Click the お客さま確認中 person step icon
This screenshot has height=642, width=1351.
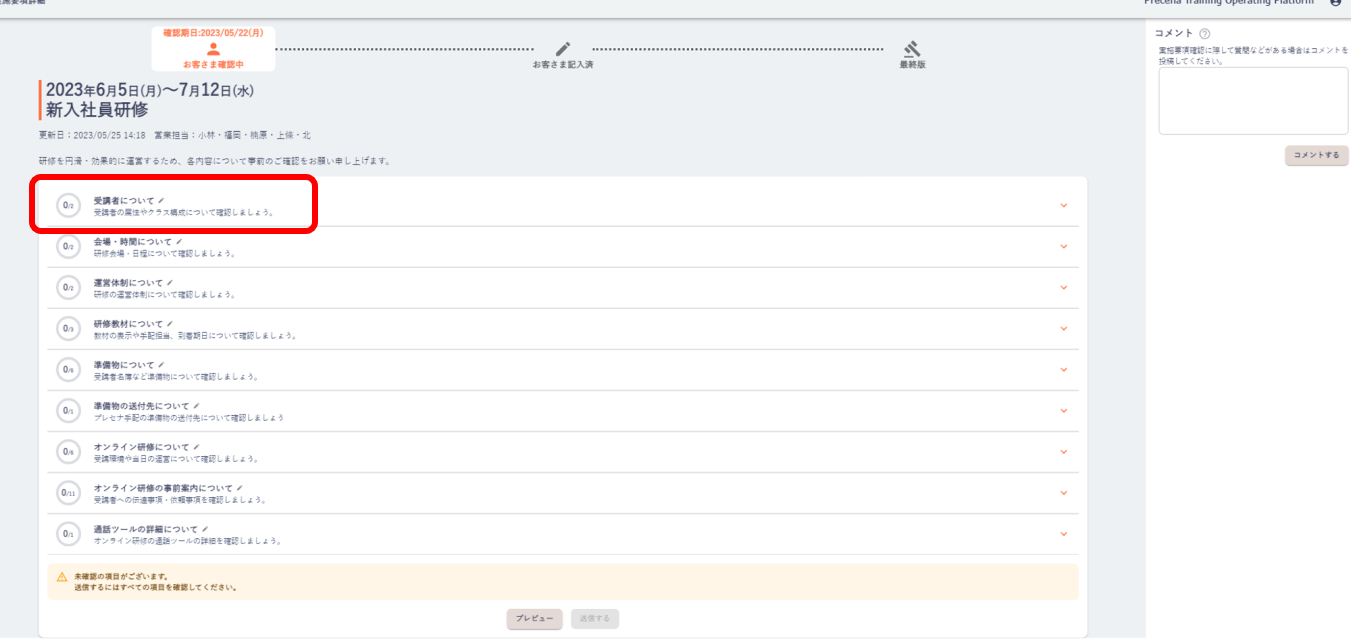click(x=212, y=48)
